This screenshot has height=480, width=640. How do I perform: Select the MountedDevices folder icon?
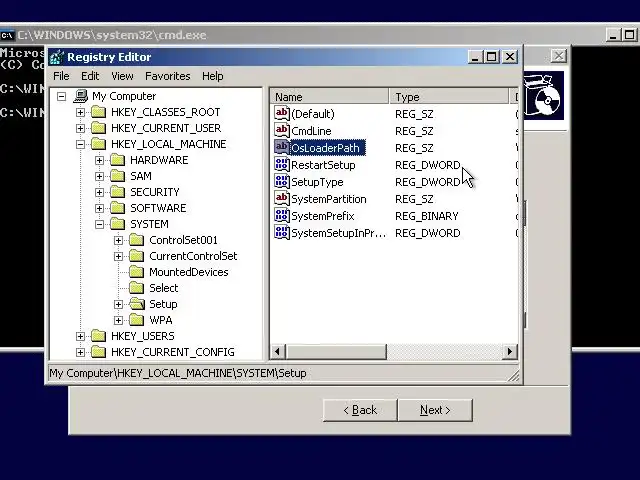(x=136, y=271)
